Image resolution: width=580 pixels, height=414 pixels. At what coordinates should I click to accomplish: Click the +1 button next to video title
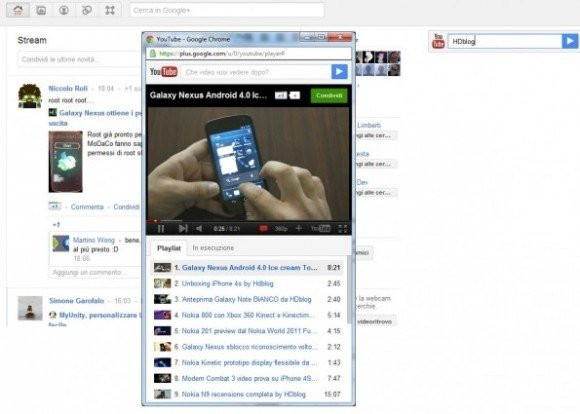(x=281, y=95)
